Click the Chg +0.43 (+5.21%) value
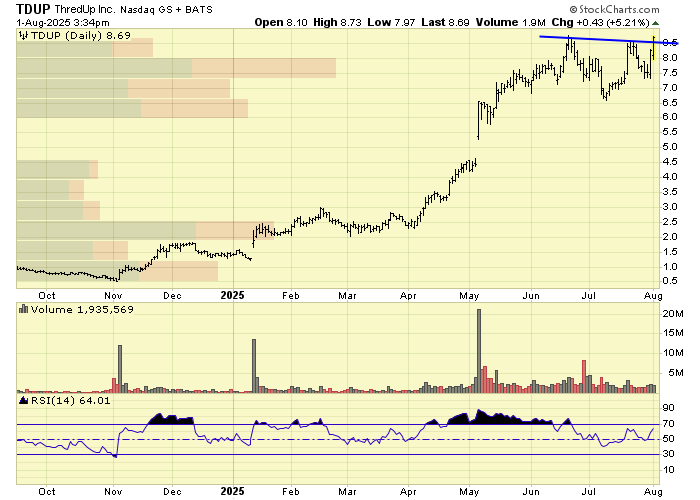Viewport: 700px width, 500px height. point(600,22)
